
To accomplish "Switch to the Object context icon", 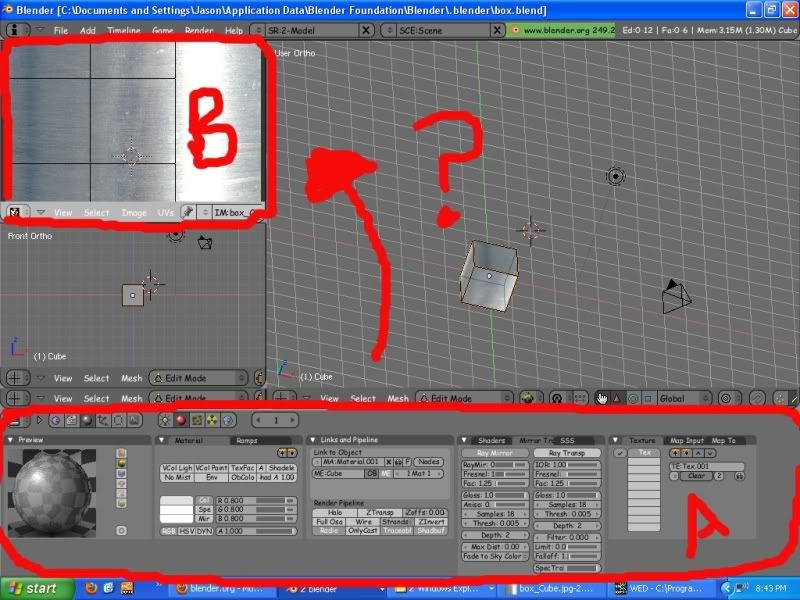I will tap(103, 420).
